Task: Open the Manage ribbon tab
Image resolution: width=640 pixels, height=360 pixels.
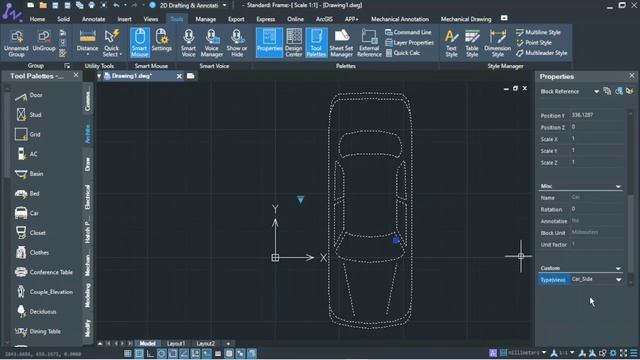Action: point(205,19)
